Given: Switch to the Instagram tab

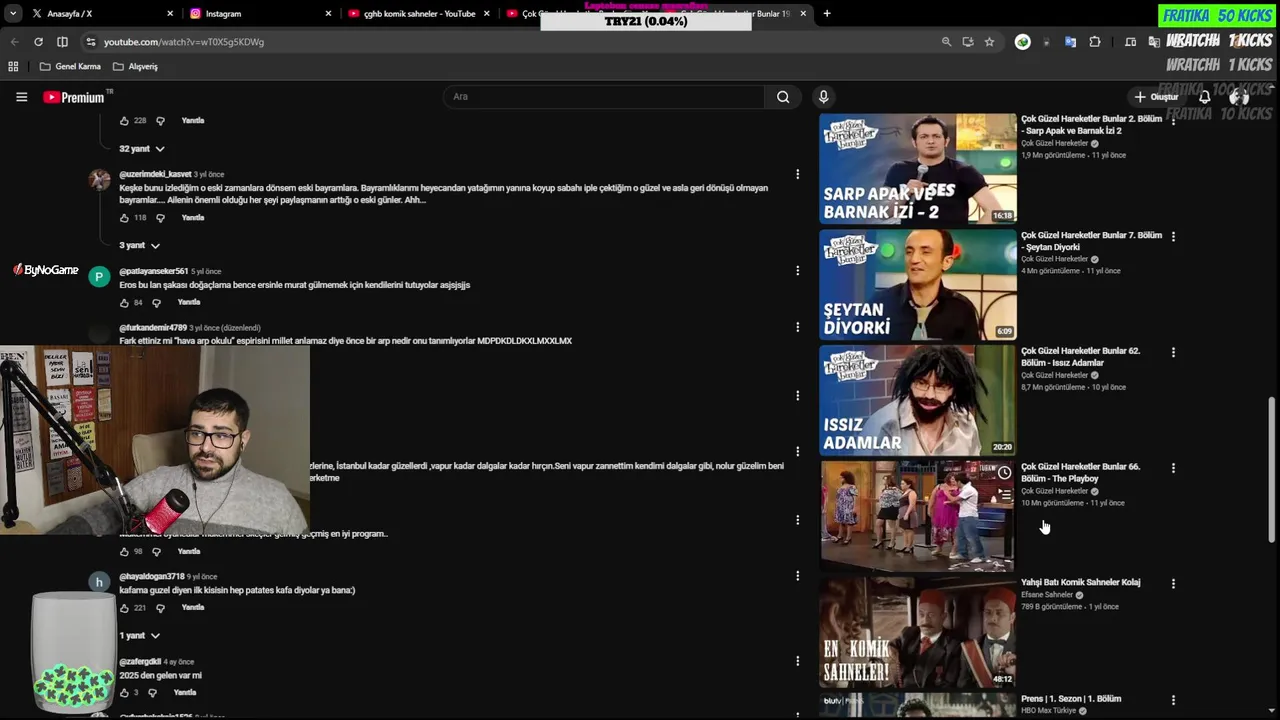Looking at the screenshot, I should click(260, 14).
